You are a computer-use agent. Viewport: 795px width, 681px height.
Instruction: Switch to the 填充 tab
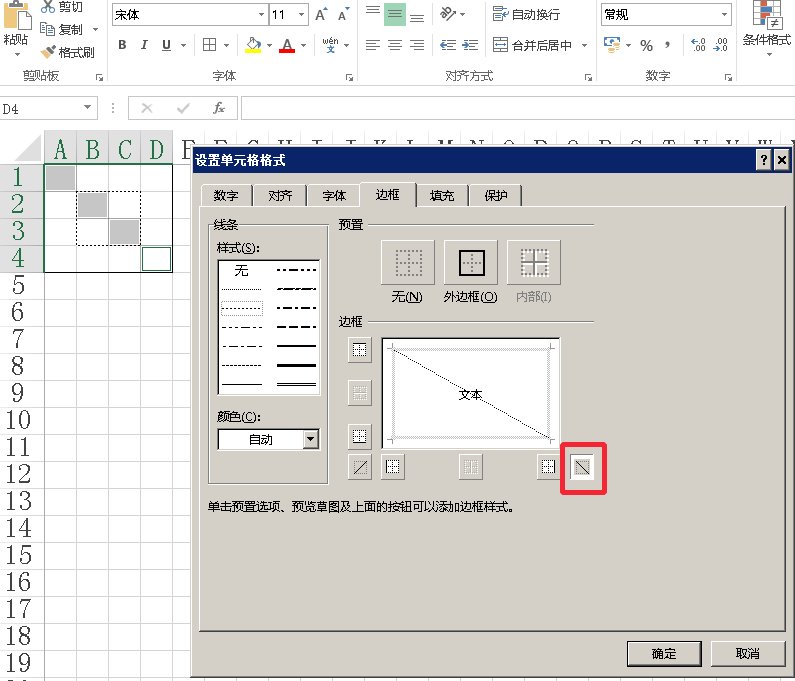pyautogui.click(x=441, y=195)
